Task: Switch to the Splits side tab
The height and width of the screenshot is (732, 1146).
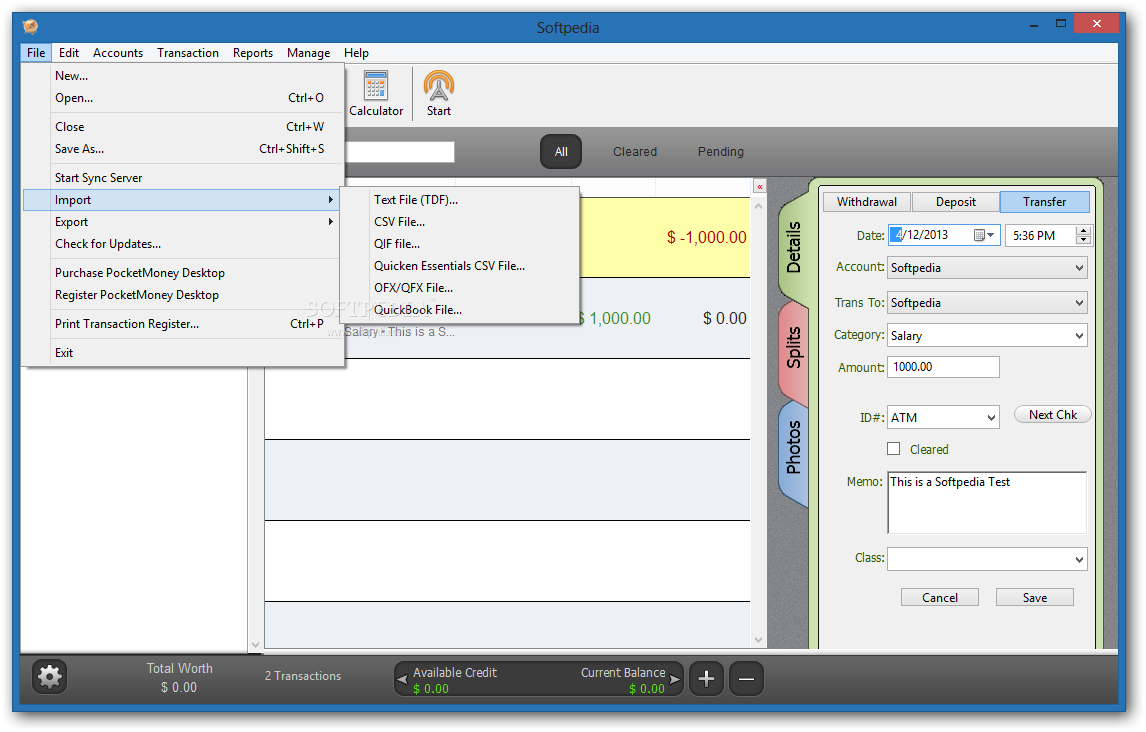Action: pos(794,348)
